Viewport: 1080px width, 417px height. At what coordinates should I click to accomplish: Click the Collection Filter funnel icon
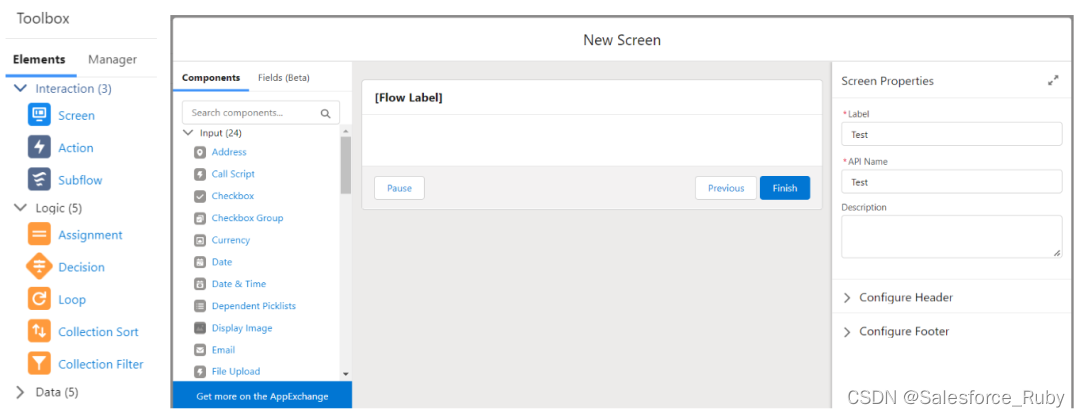[x=39, y=364]
